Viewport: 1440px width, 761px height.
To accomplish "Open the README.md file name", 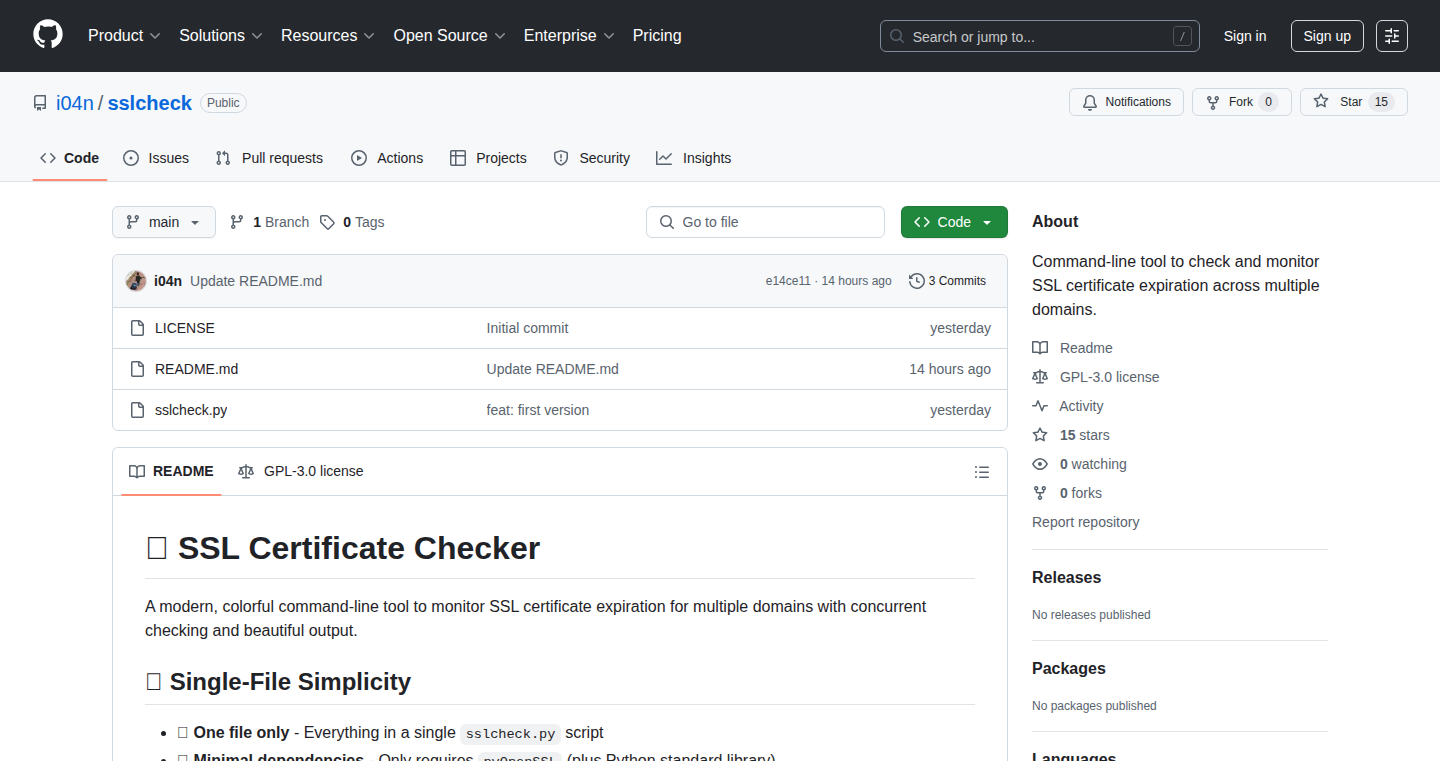I will pyautogui.click(x=197, y=369).
